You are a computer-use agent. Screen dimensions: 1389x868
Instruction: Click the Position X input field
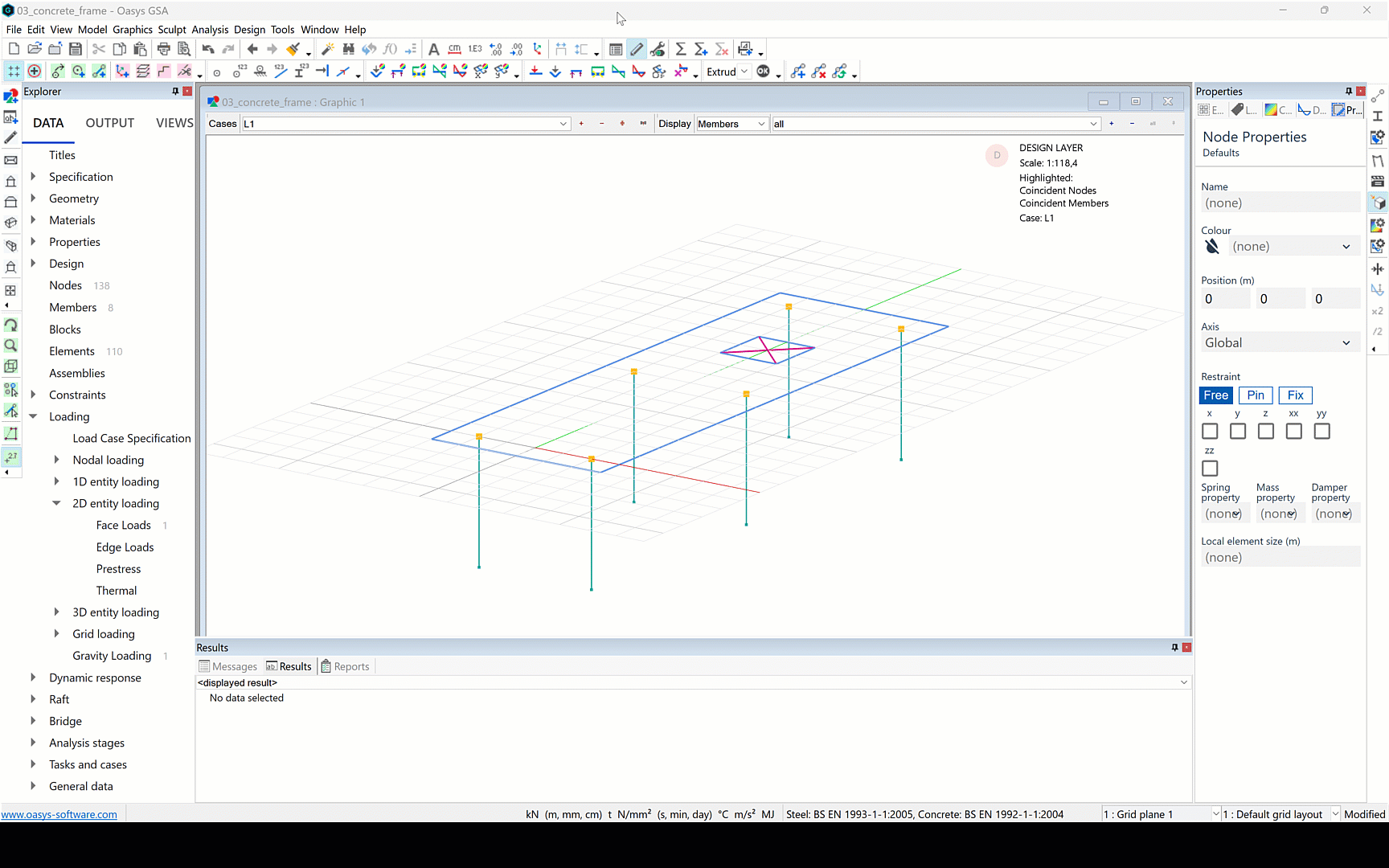(1225, 298)
